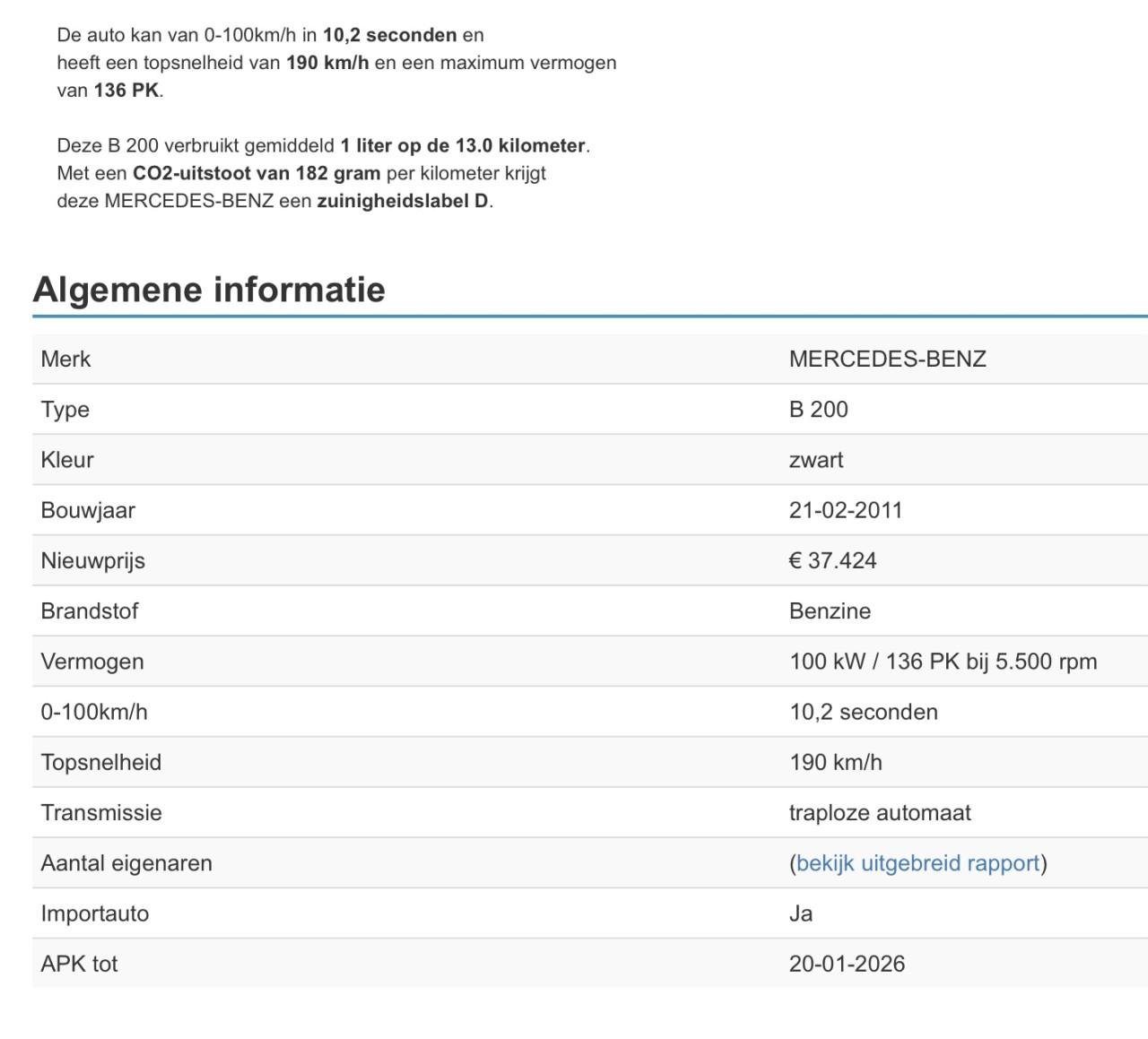Click the MERCEDES-BENZ value in Merk row
This screenshot has width=1148, height=1039.
pyautogui.click(x=887, y=359)
